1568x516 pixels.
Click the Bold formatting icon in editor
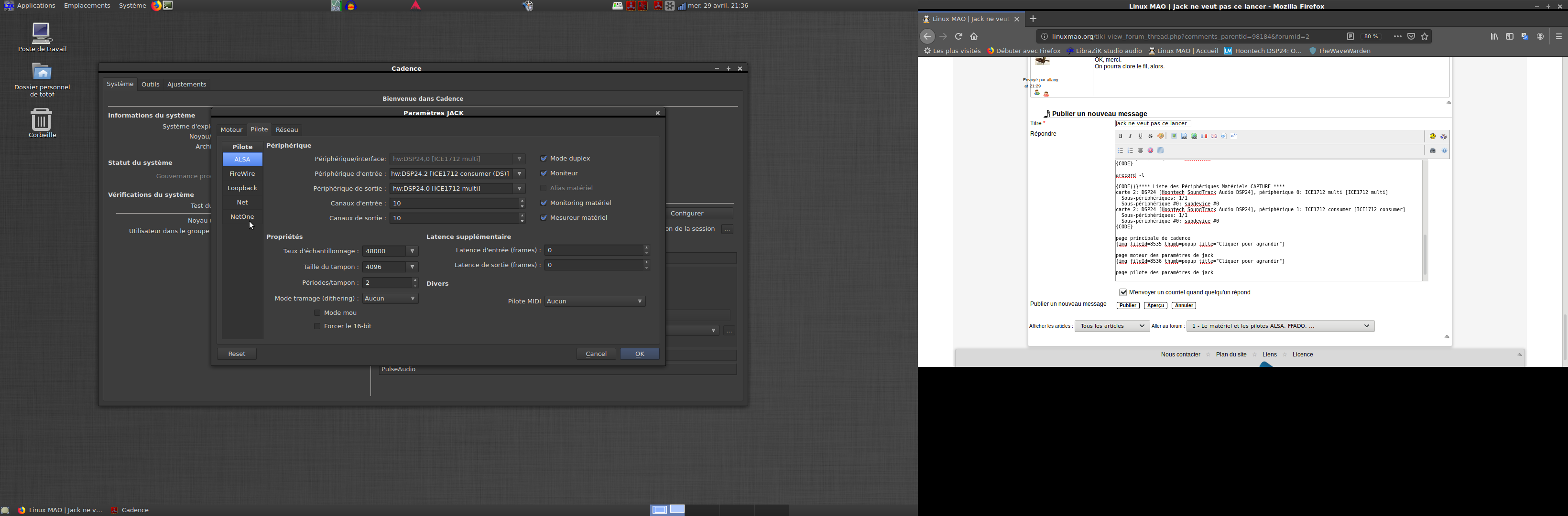tap(1120, 136)
